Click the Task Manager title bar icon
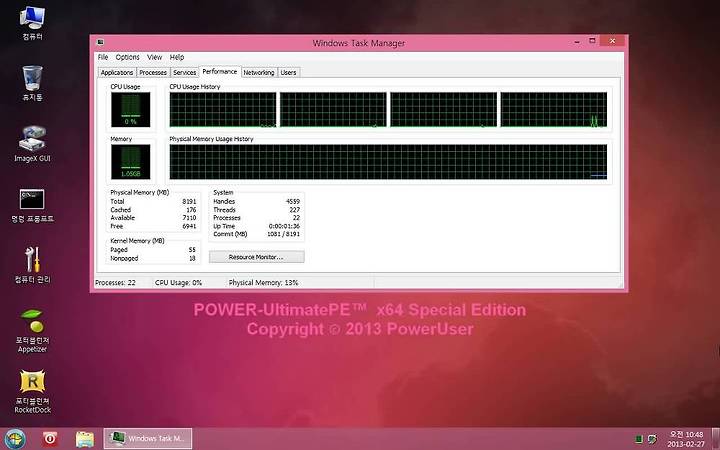Image resolution: width=720 pixels, height=450 pixels. (100, 42)
